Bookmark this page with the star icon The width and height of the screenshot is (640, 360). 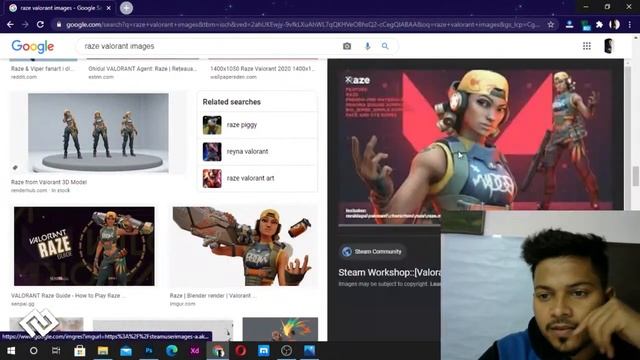point(551,24)
